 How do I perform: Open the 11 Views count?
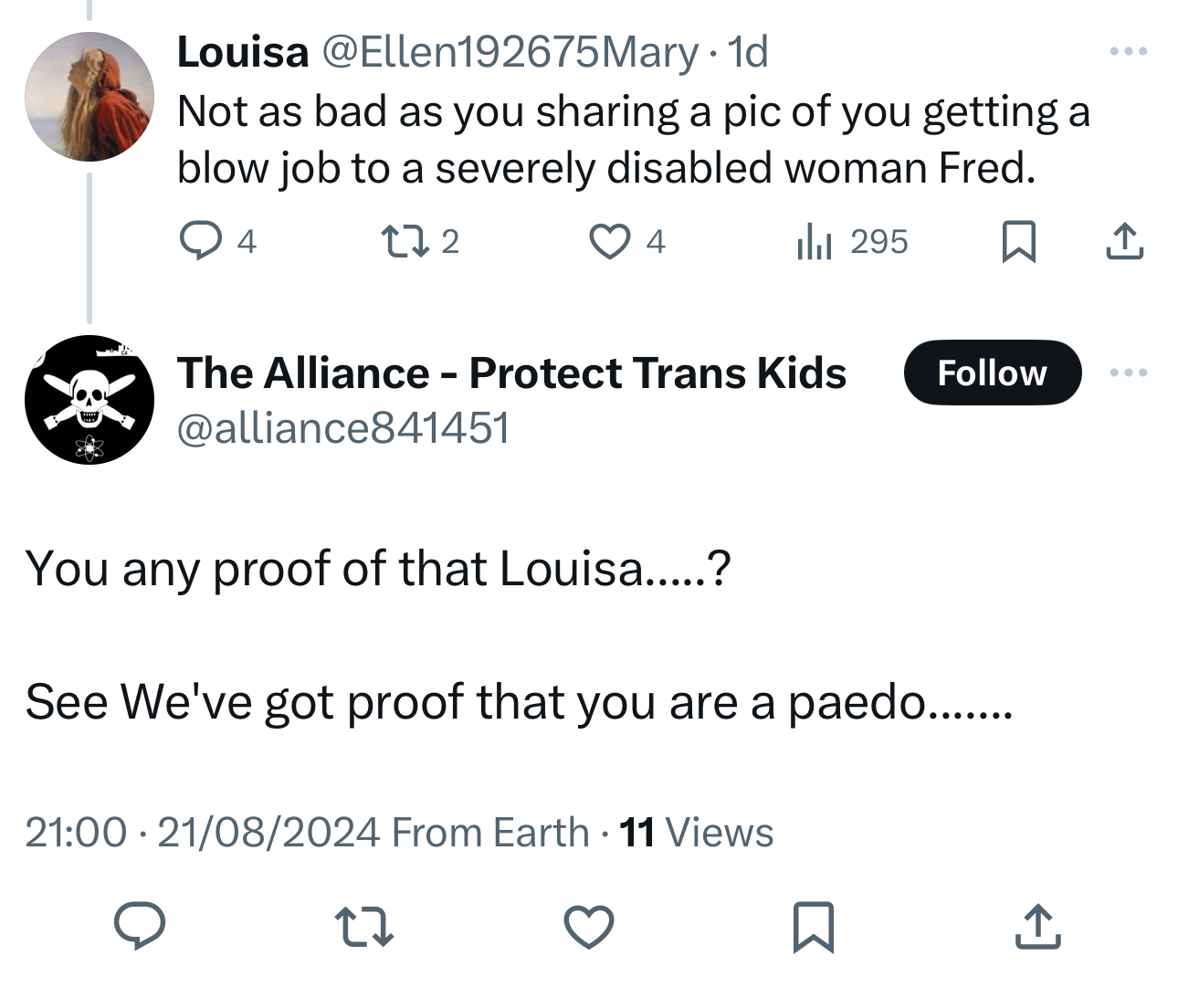(696, 832)
